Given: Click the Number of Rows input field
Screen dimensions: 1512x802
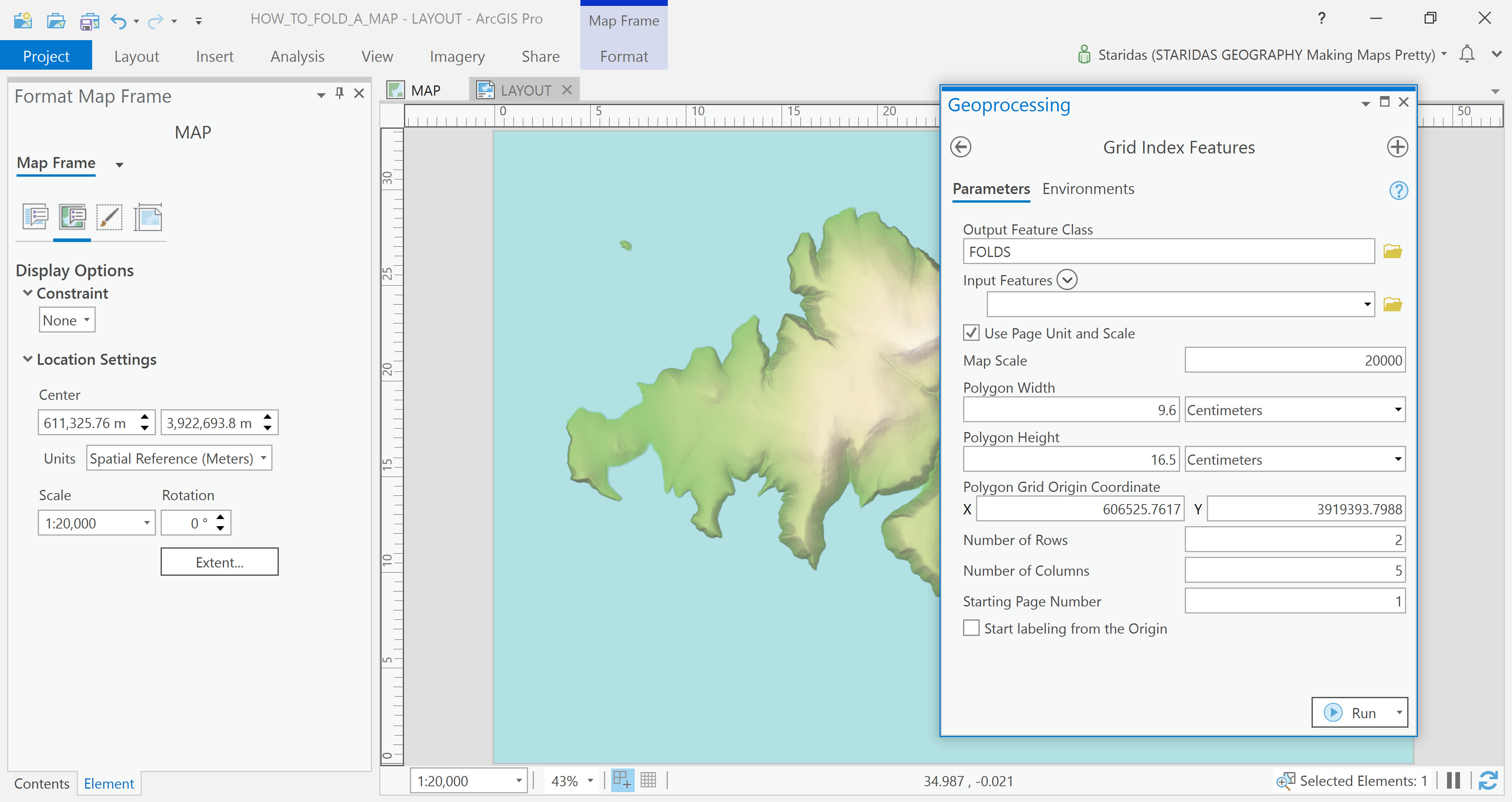Looking at the screenshot, I should click(1294, 540).
